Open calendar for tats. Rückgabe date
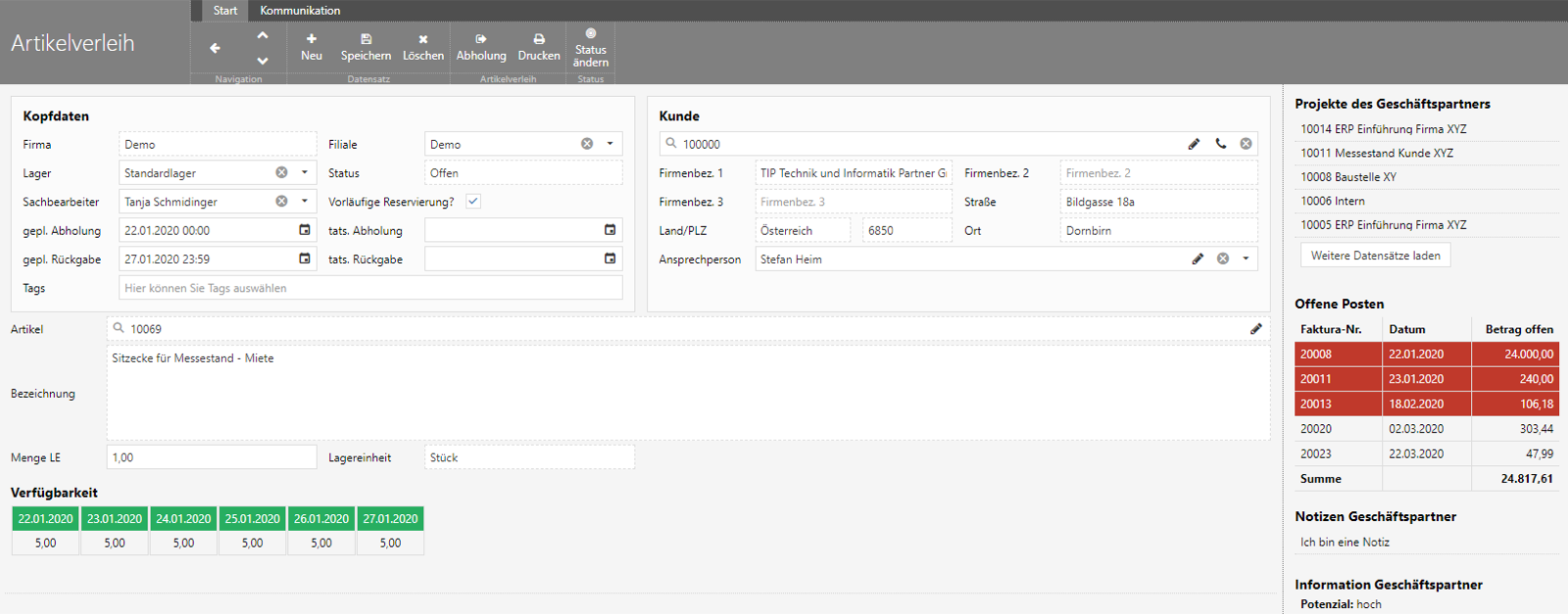The width and height of the screenshot is (1568, 614). click(x=610, y=259)
